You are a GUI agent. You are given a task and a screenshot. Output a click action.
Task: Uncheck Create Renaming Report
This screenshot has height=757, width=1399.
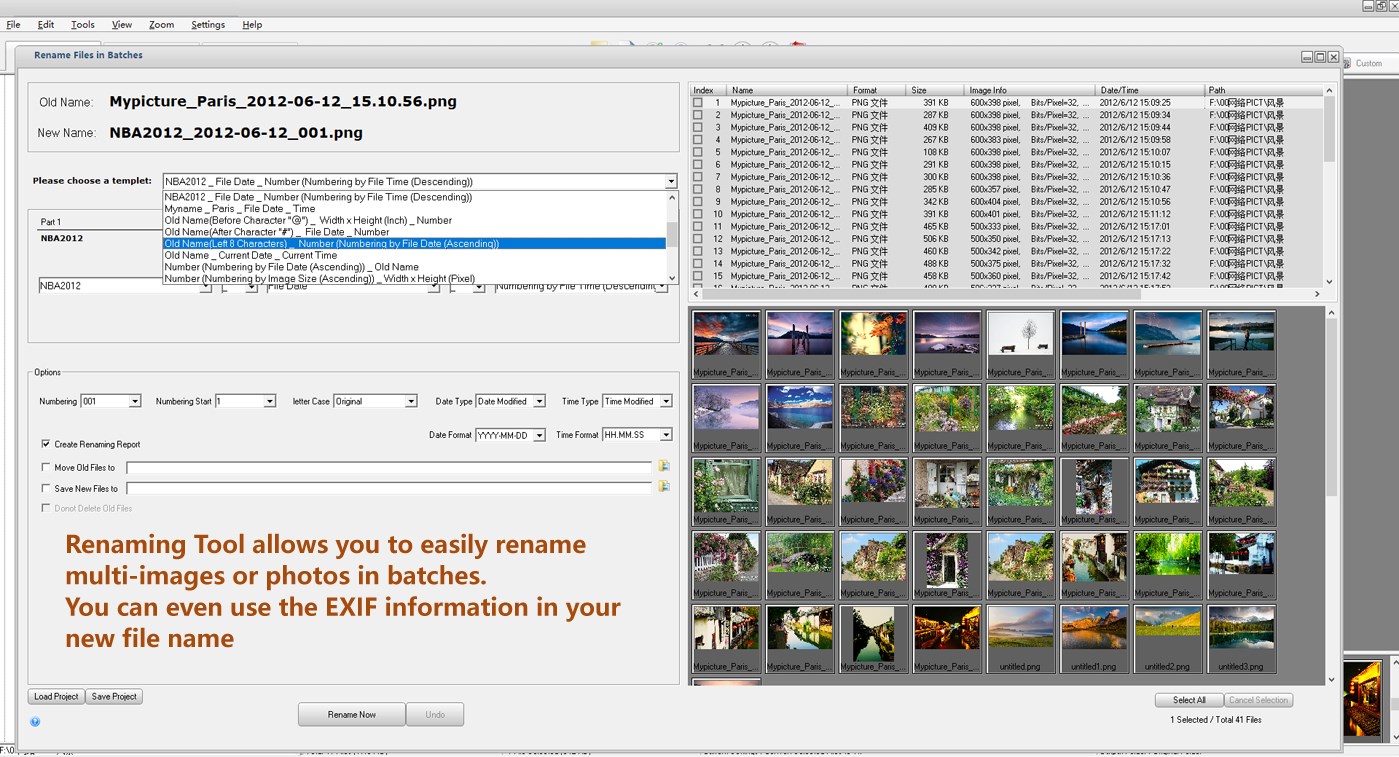pos(45,444)
